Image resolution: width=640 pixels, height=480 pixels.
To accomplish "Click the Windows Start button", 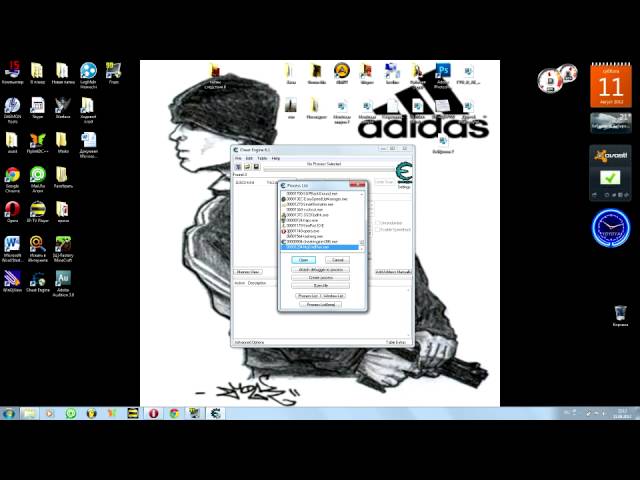I will (9, 413).
